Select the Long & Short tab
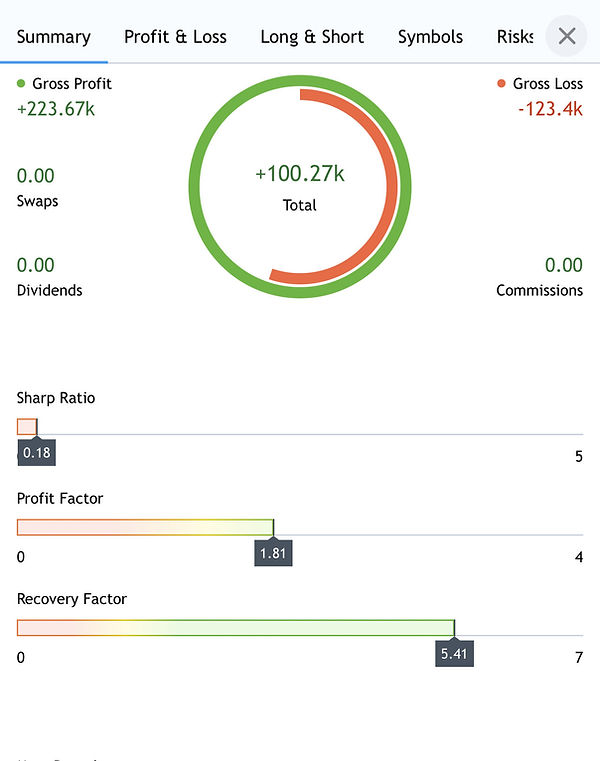The image size is (600, 761). click(312, 37)
